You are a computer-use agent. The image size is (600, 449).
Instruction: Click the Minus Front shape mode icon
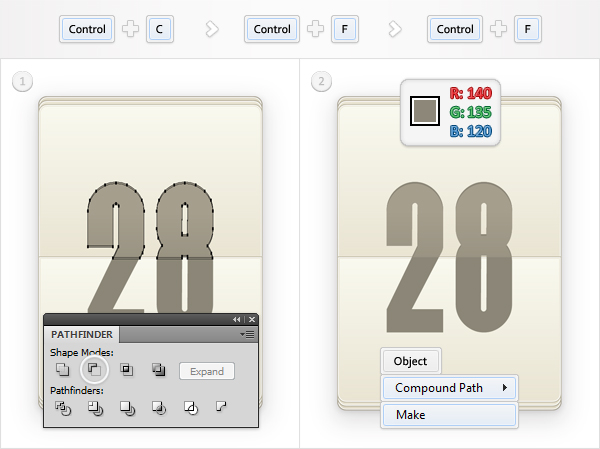95,370
